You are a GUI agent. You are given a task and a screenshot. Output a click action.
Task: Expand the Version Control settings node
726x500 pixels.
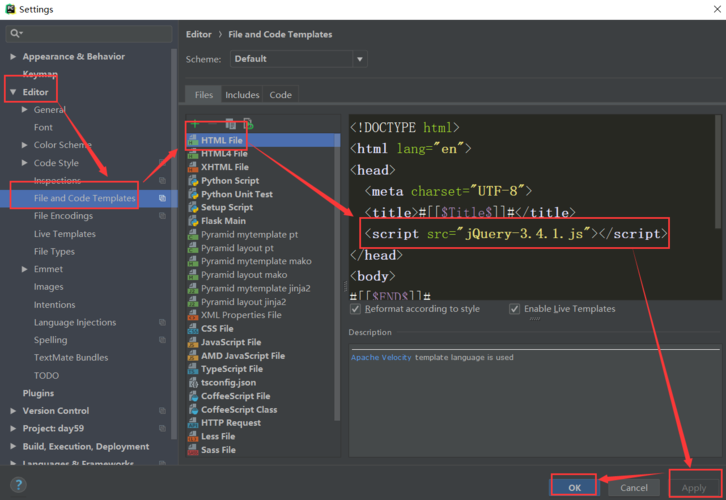[x=13, y=411]
